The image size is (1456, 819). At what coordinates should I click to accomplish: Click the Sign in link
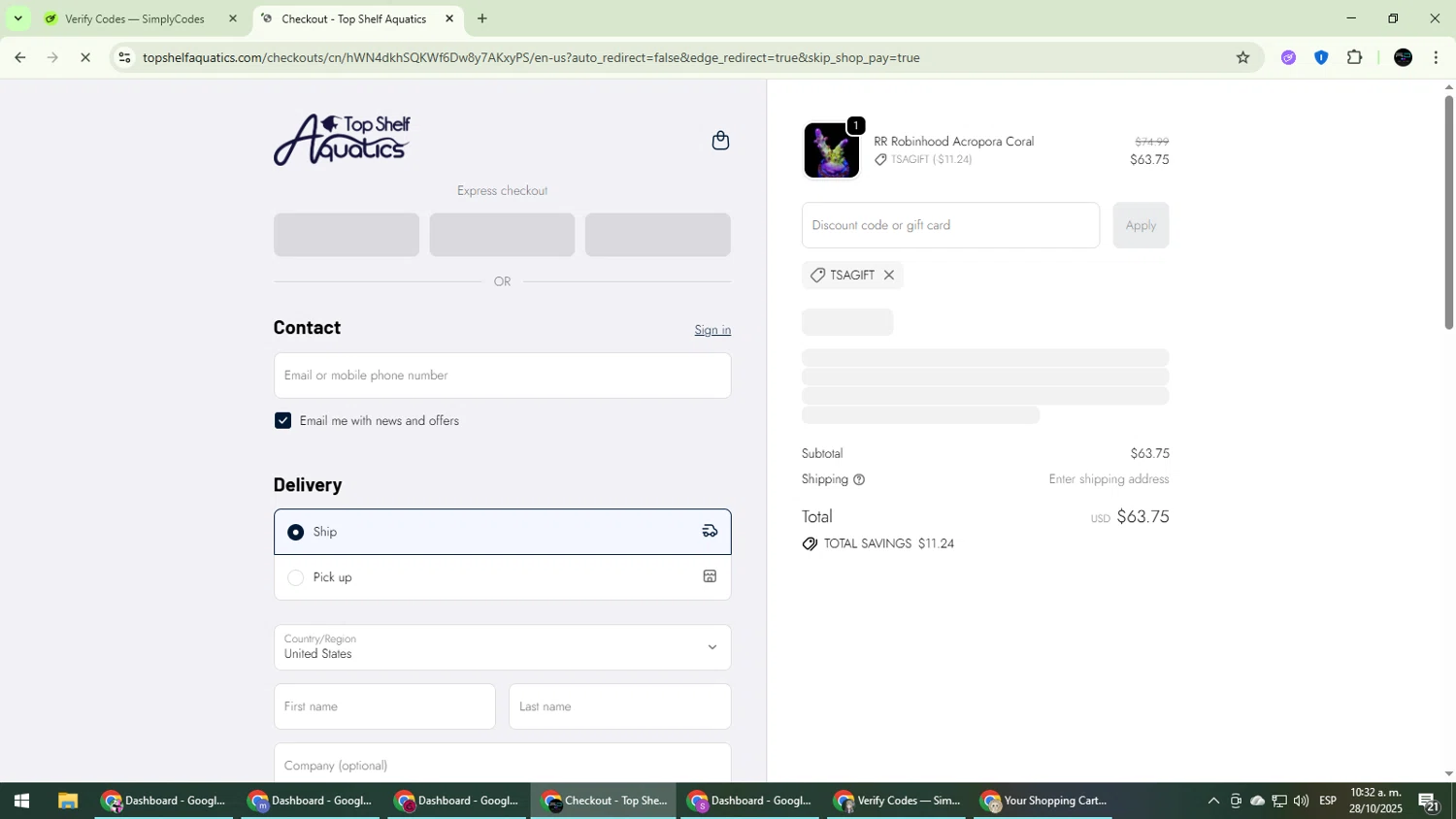pyautogui.click(x=712, y=330)
